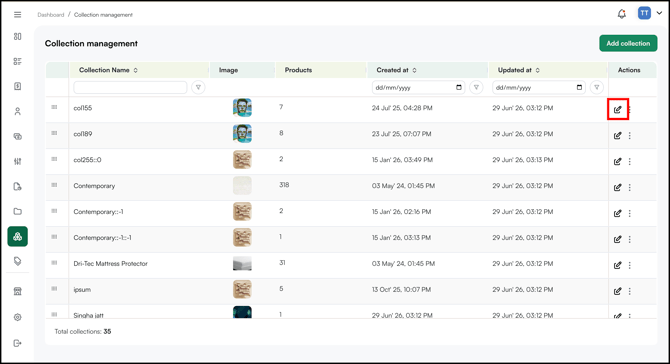Expand the user profile dropdown arrow
The height and width of the screenshot is (364, 670).
(659, 13)
